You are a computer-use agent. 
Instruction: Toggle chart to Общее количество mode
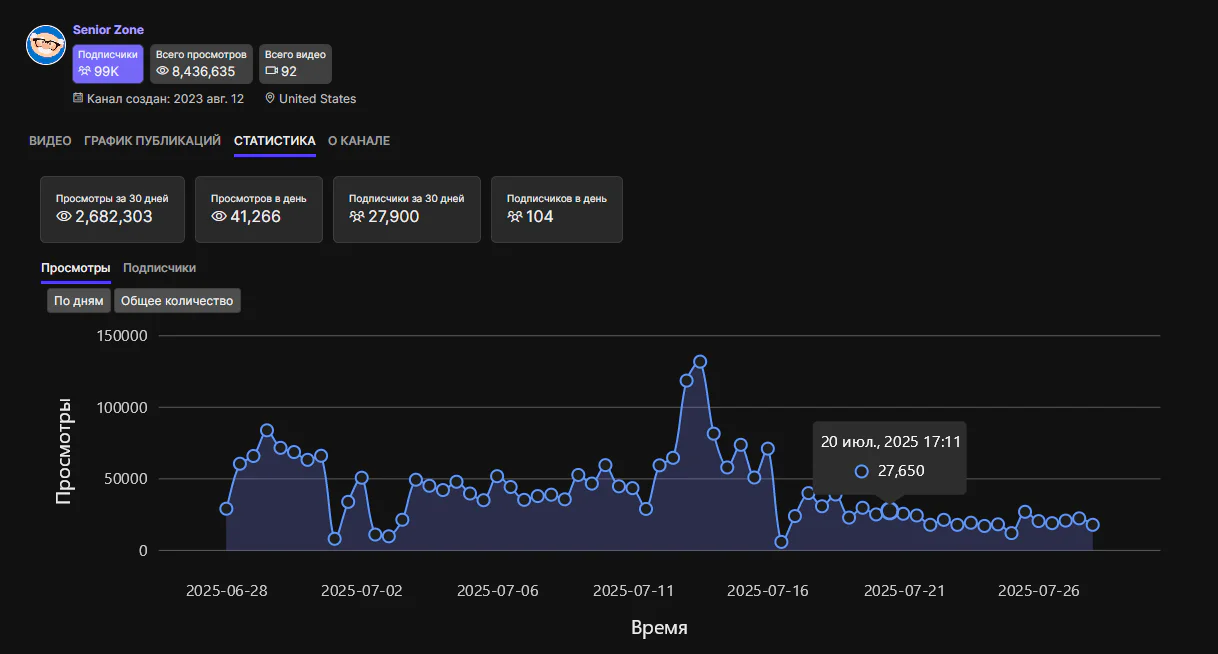(x=177, y=300)
